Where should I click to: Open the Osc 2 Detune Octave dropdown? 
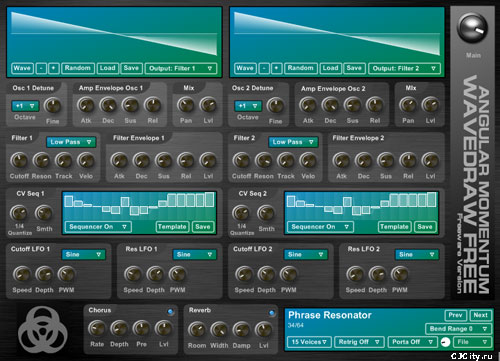[x=248, y=106]
